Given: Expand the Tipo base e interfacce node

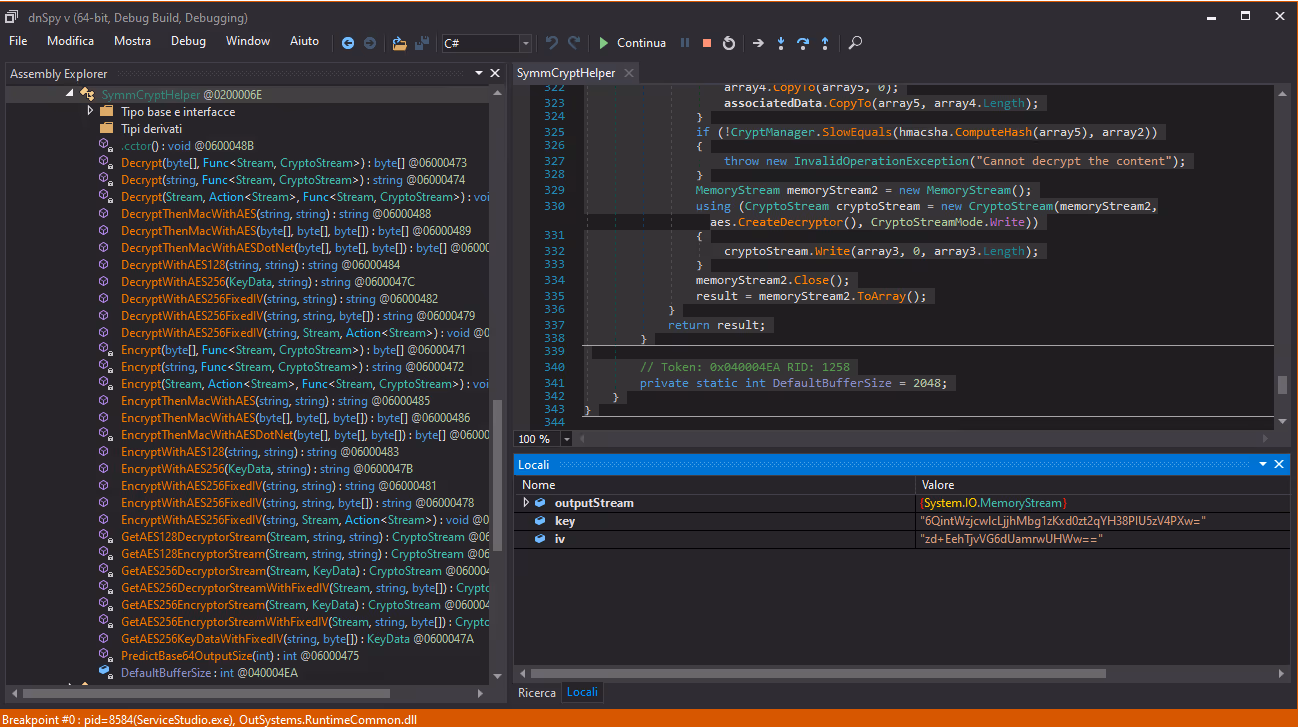Looking at the screenshot, I should point(90,111).
